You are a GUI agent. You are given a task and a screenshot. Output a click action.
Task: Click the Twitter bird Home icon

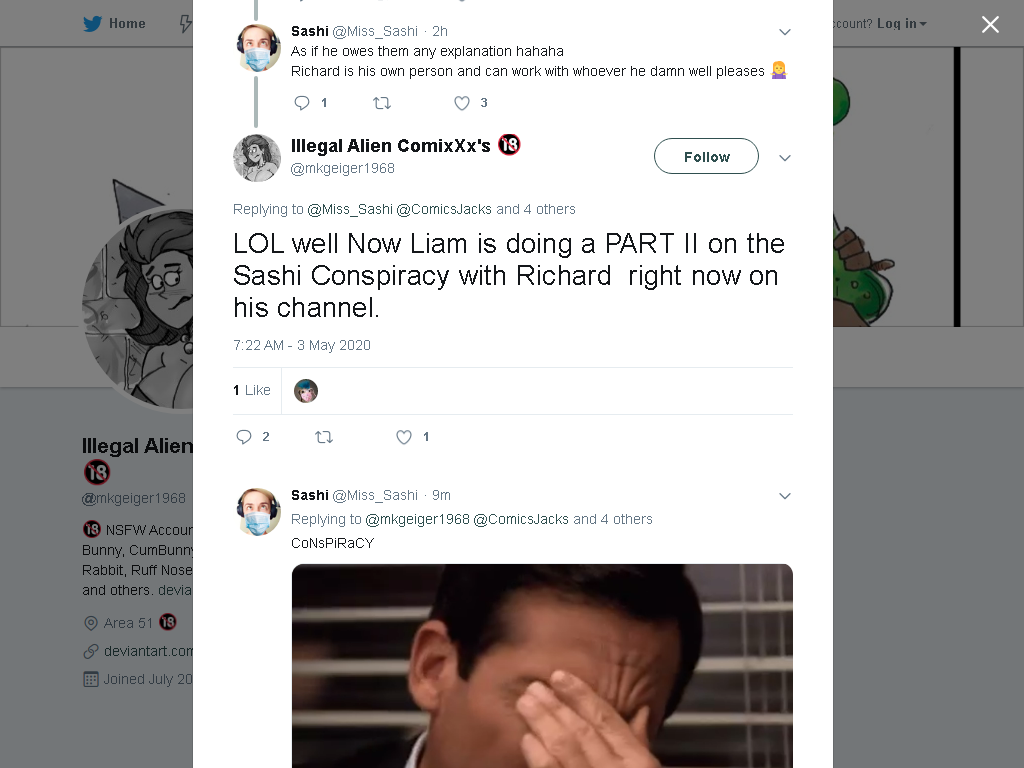click(92, 24)
